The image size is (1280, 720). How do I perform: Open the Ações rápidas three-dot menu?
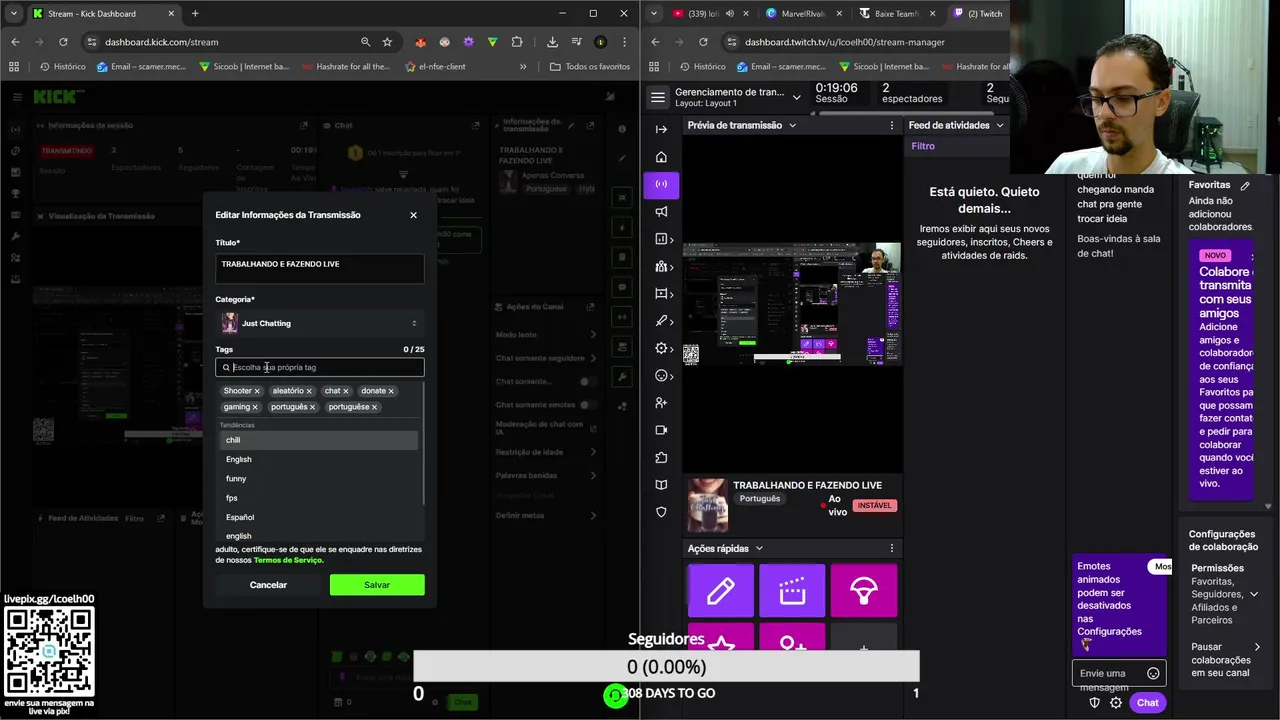(892, 548)
